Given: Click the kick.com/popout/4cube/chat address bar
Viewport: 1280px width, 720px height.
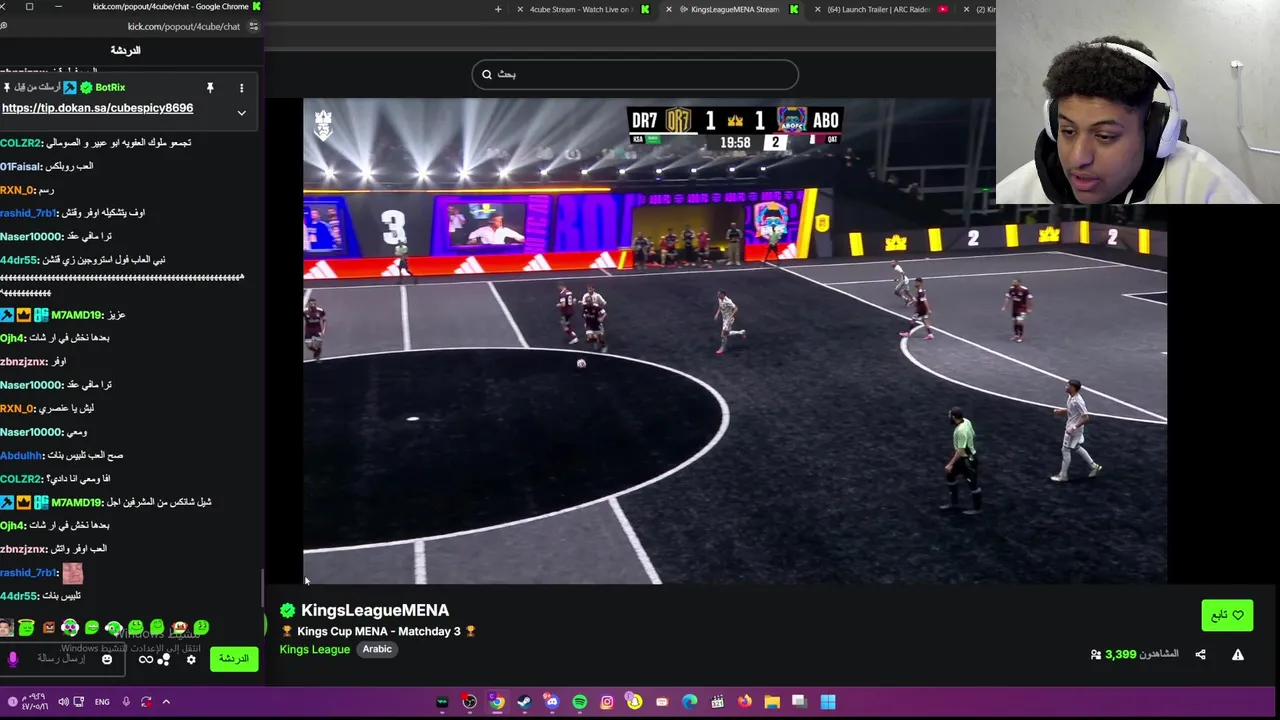Looking at the screenshot, I should 184,27.
